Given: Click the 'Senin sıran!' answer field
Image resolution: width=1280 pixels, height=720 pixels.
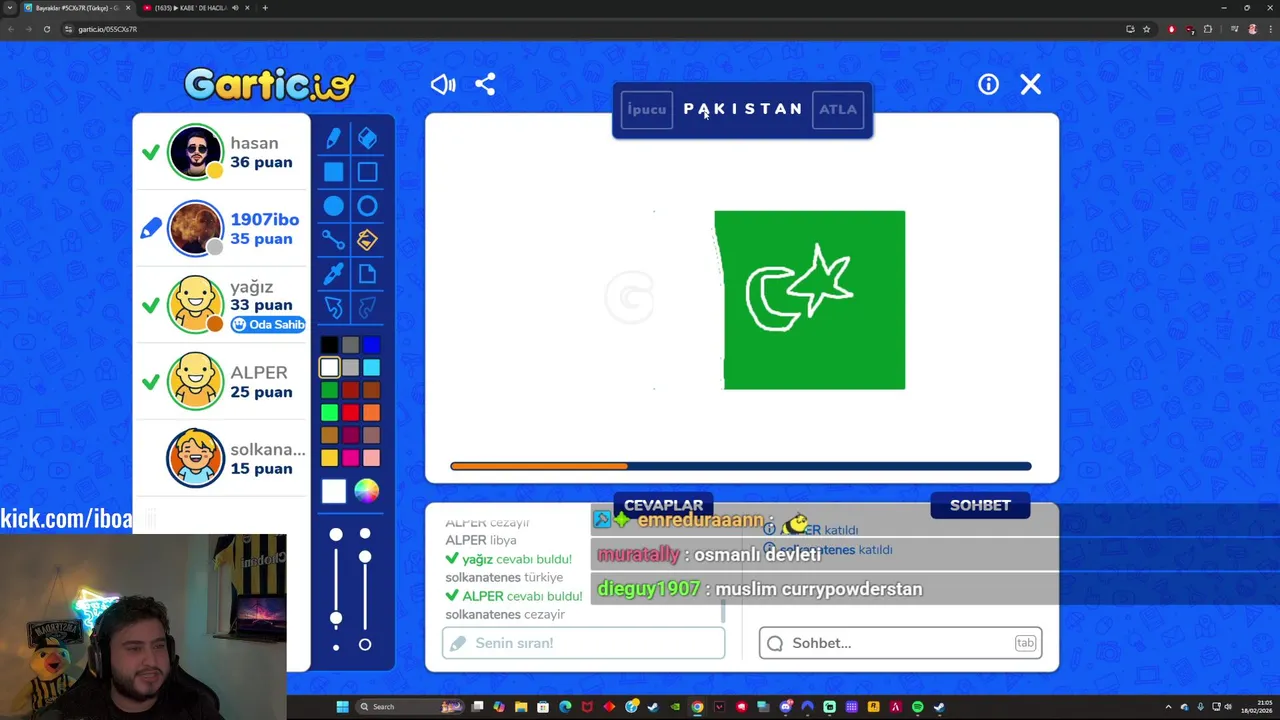Looking at the screenshot, I should tap(583, 643).
